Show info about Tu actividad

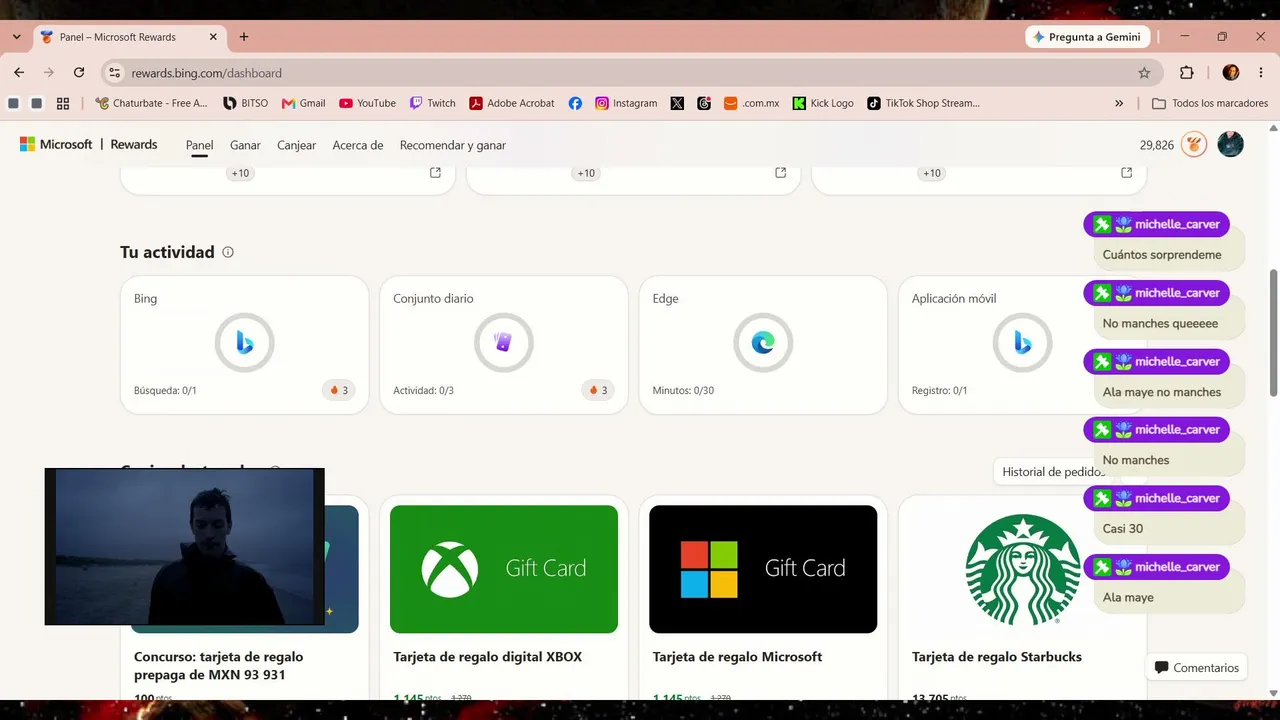228,252
